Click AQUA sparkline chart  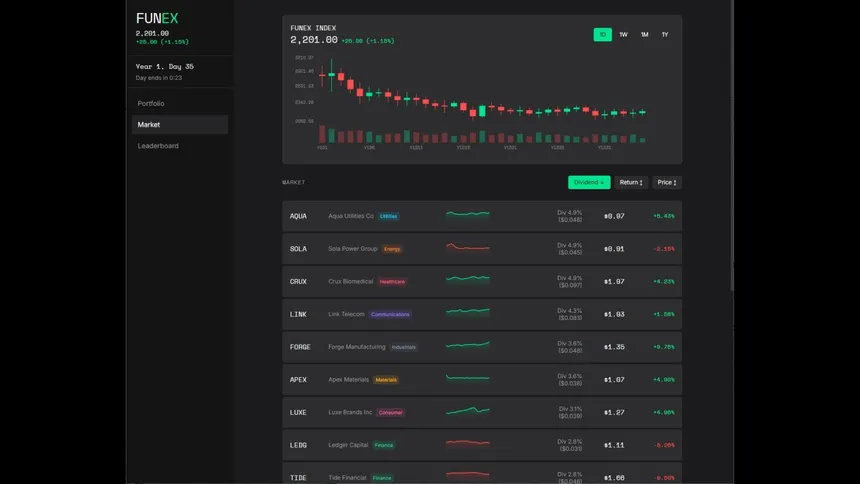[x=468, y=214]
